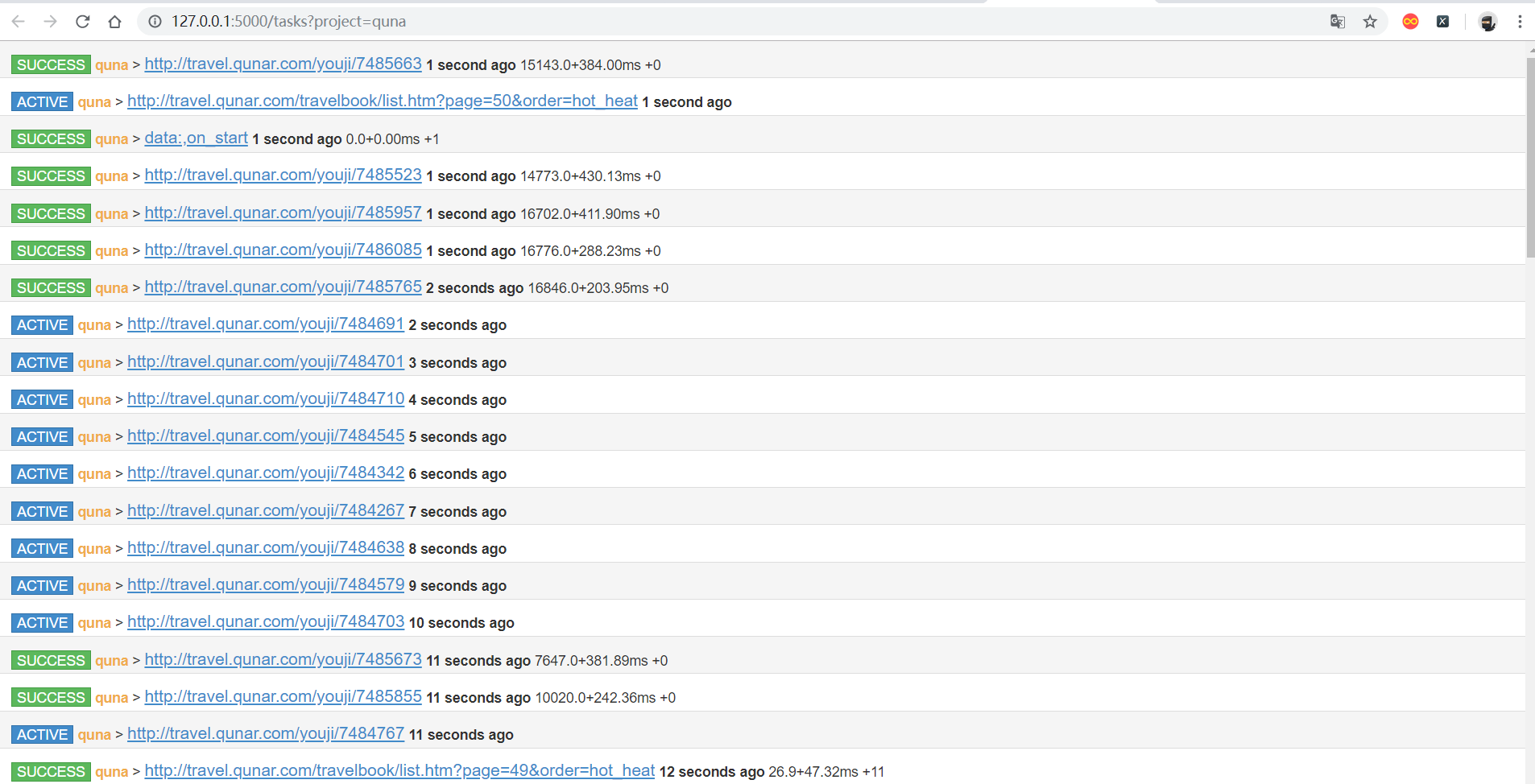Open the user profile avatar

(x=1487, y=22)
